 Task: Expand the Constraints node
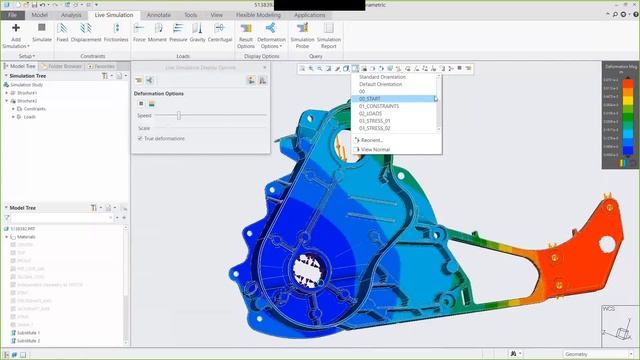13,109
